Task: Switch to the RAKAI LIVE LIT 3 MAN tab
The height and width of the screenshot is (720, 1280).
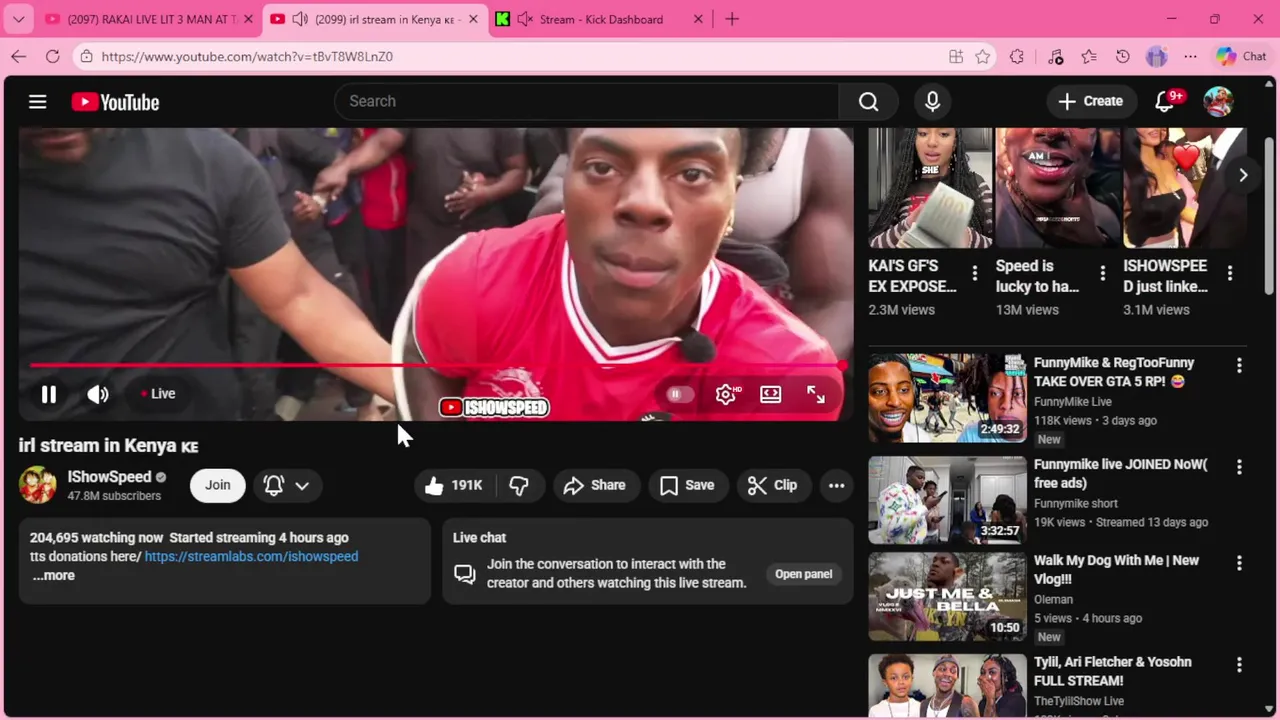Action: tap(150, 19)
